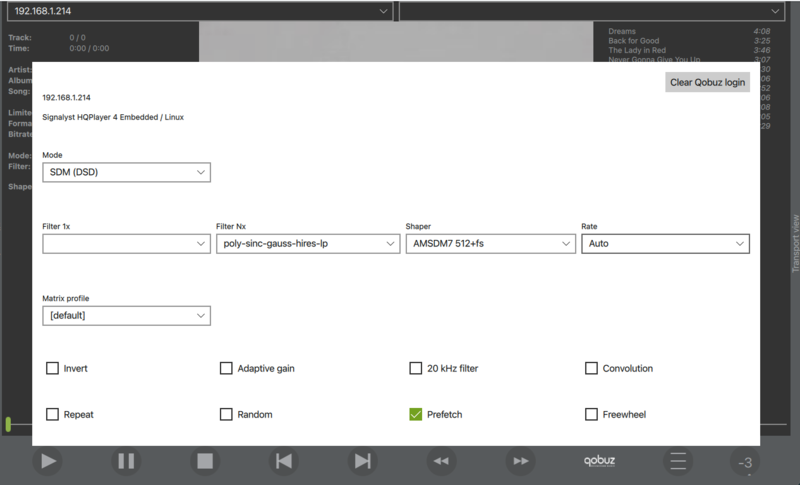The height and width of the screenshot is (485, 800).
Task: Expand the Shaper dropdown AMSDM7 512+fs
Action: [489, 243]
